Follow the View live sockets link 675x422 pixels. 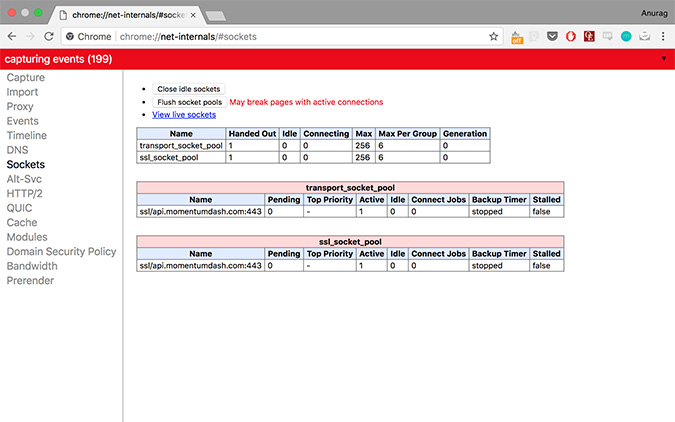[183, 115]
